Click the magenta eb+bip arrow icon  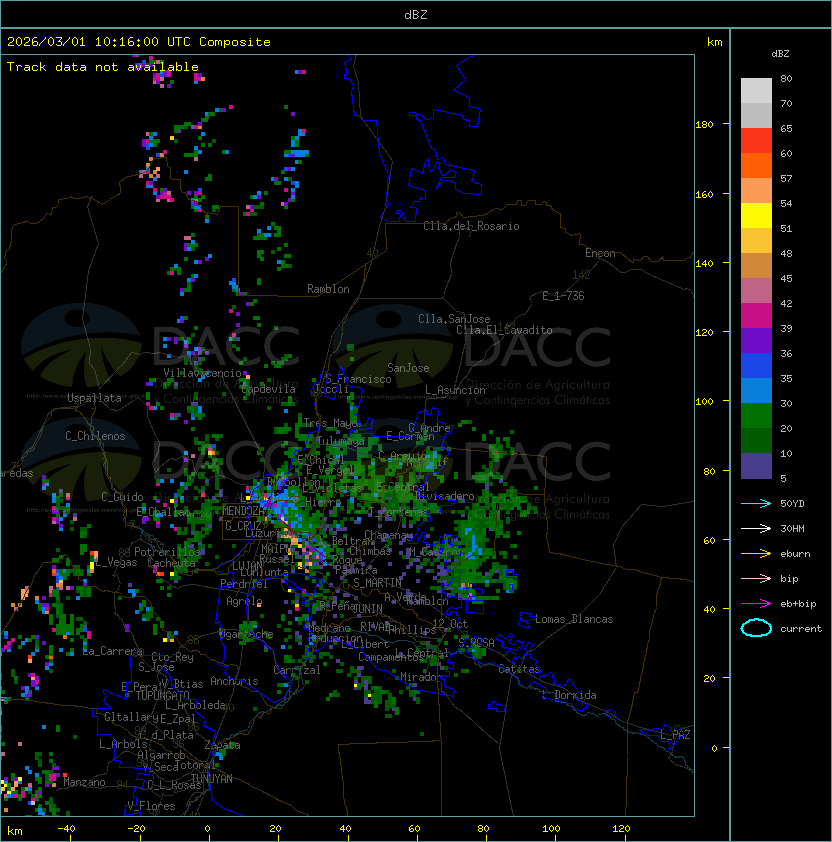[x=756, y=604]
